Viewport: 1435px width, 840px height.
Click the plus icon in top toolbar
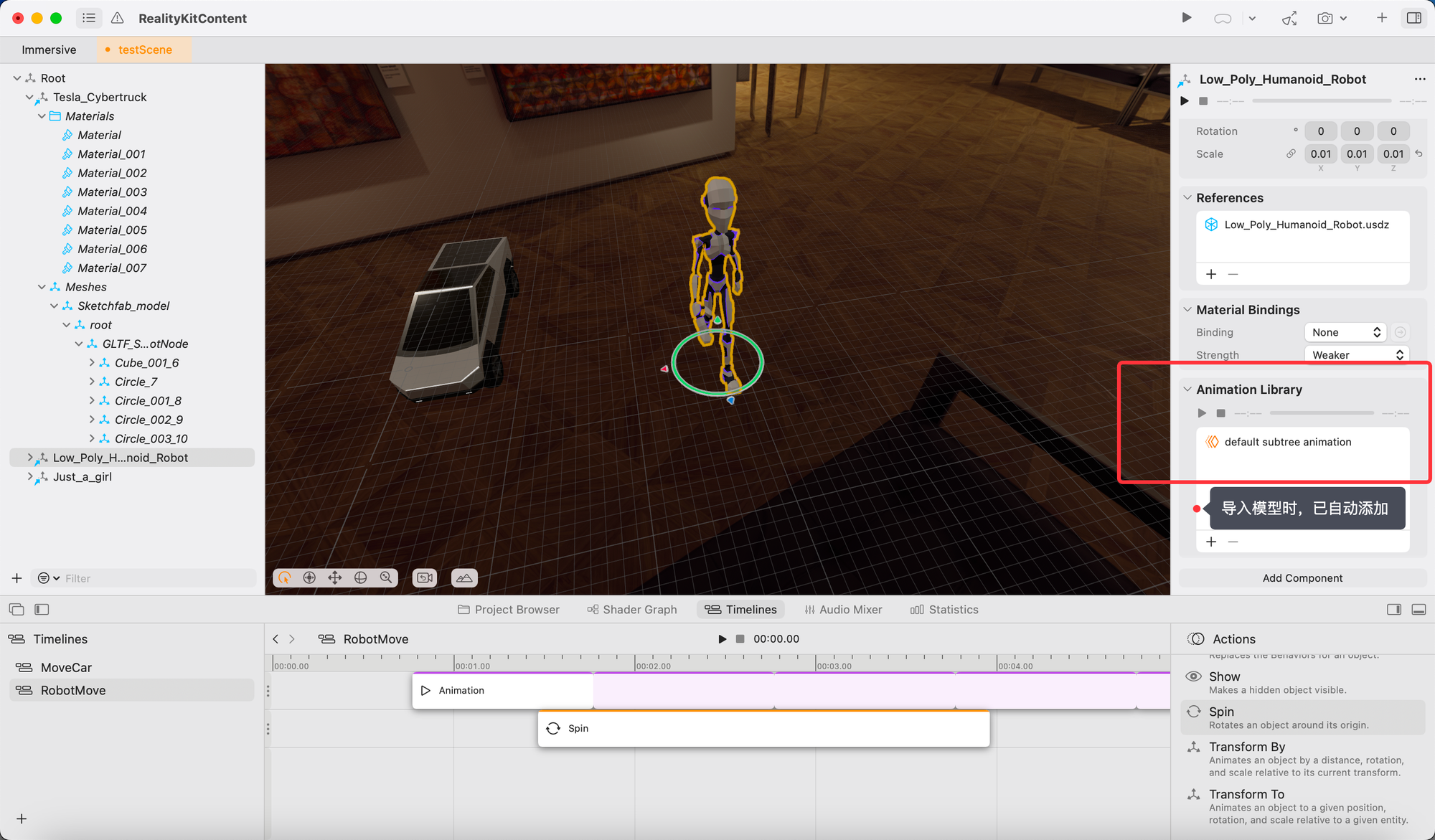[1381, 18]
